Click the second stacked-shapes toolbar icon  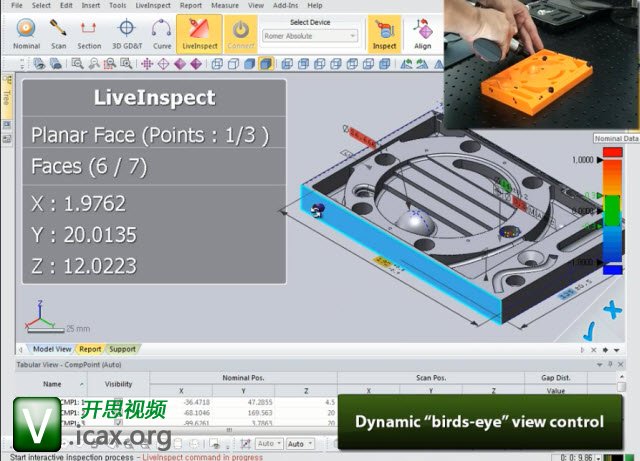[56, 64]
